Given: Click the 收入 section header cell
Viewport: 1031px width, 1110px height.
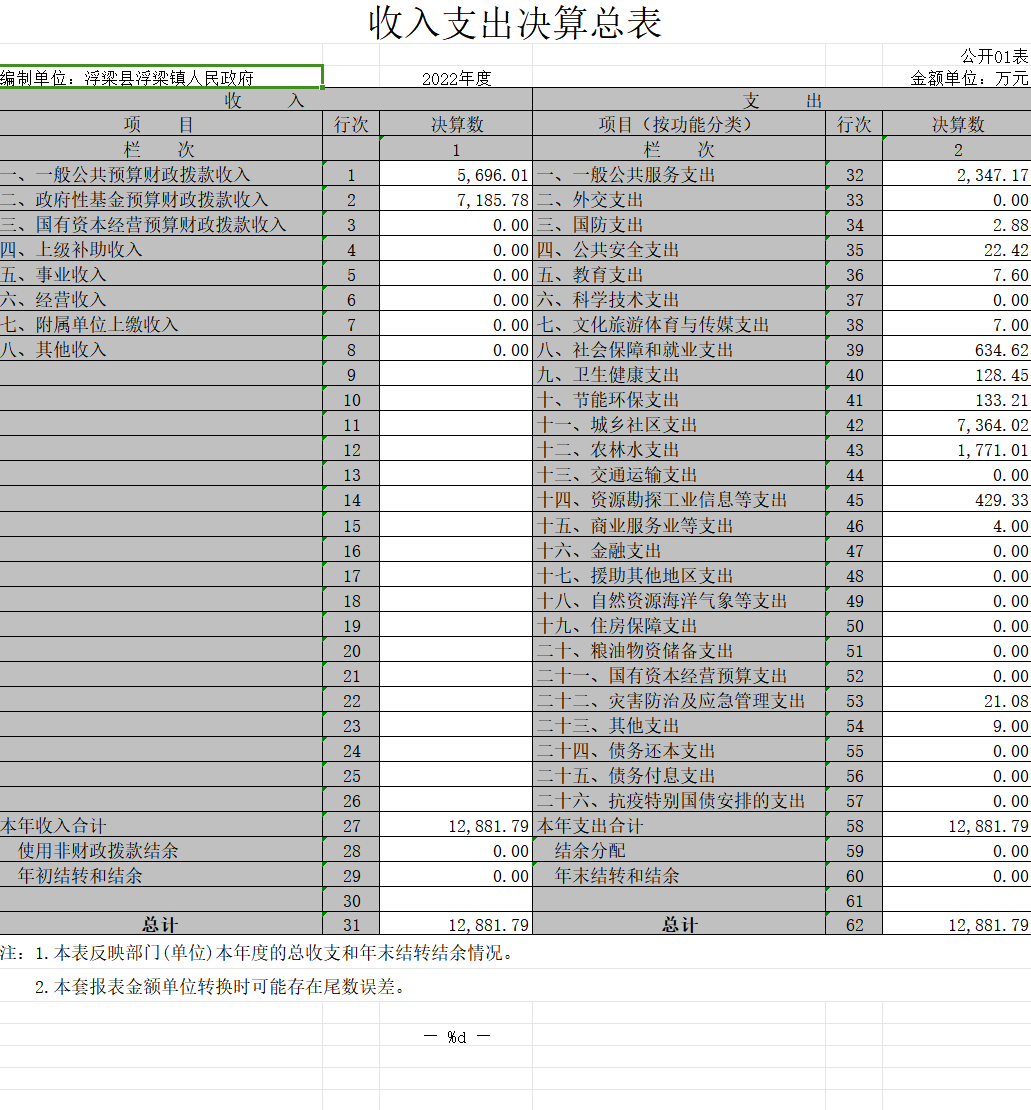Looking at the screenshot, I should 265,100.
